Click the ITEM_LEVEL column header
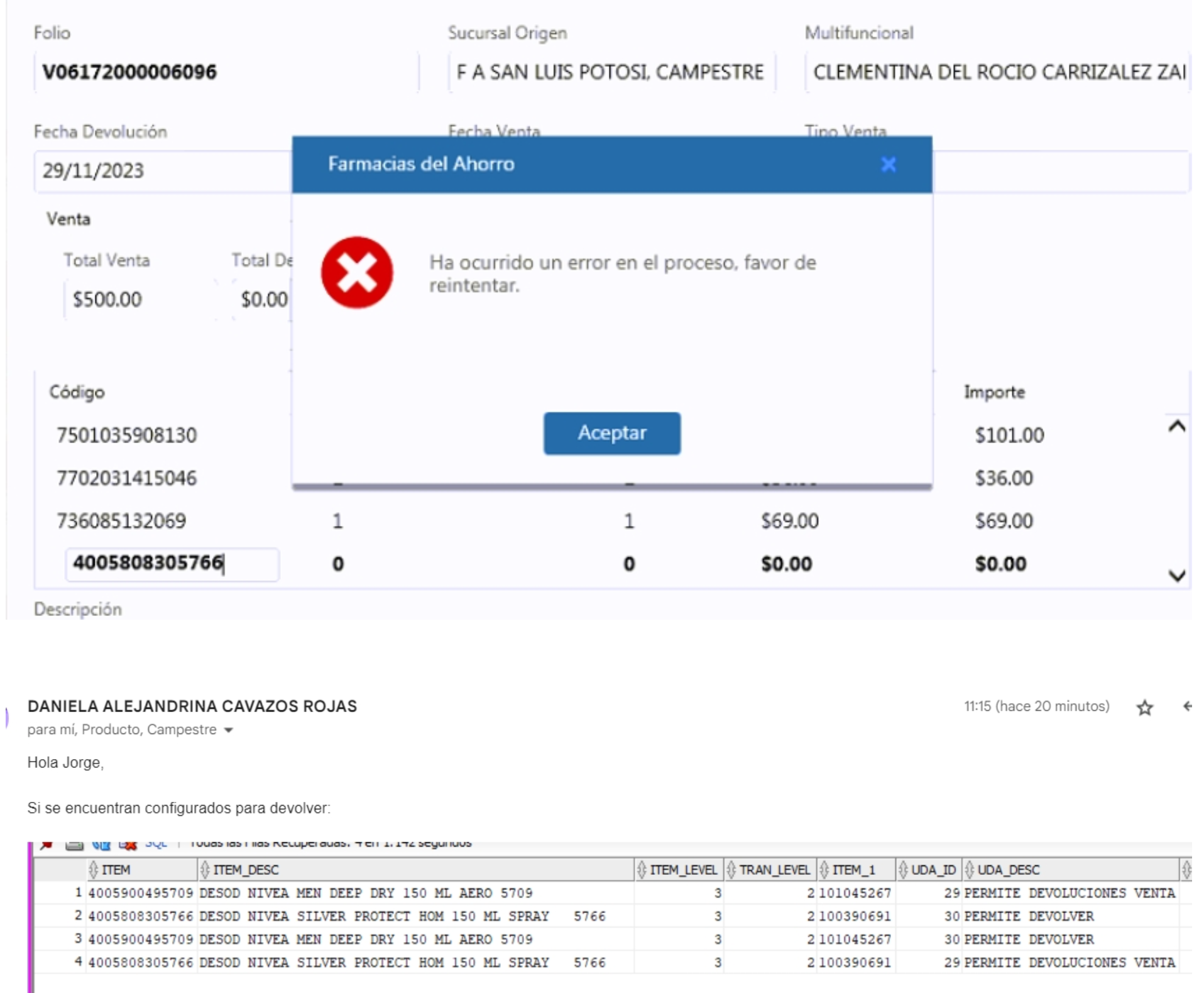 [x=682, y=870]
